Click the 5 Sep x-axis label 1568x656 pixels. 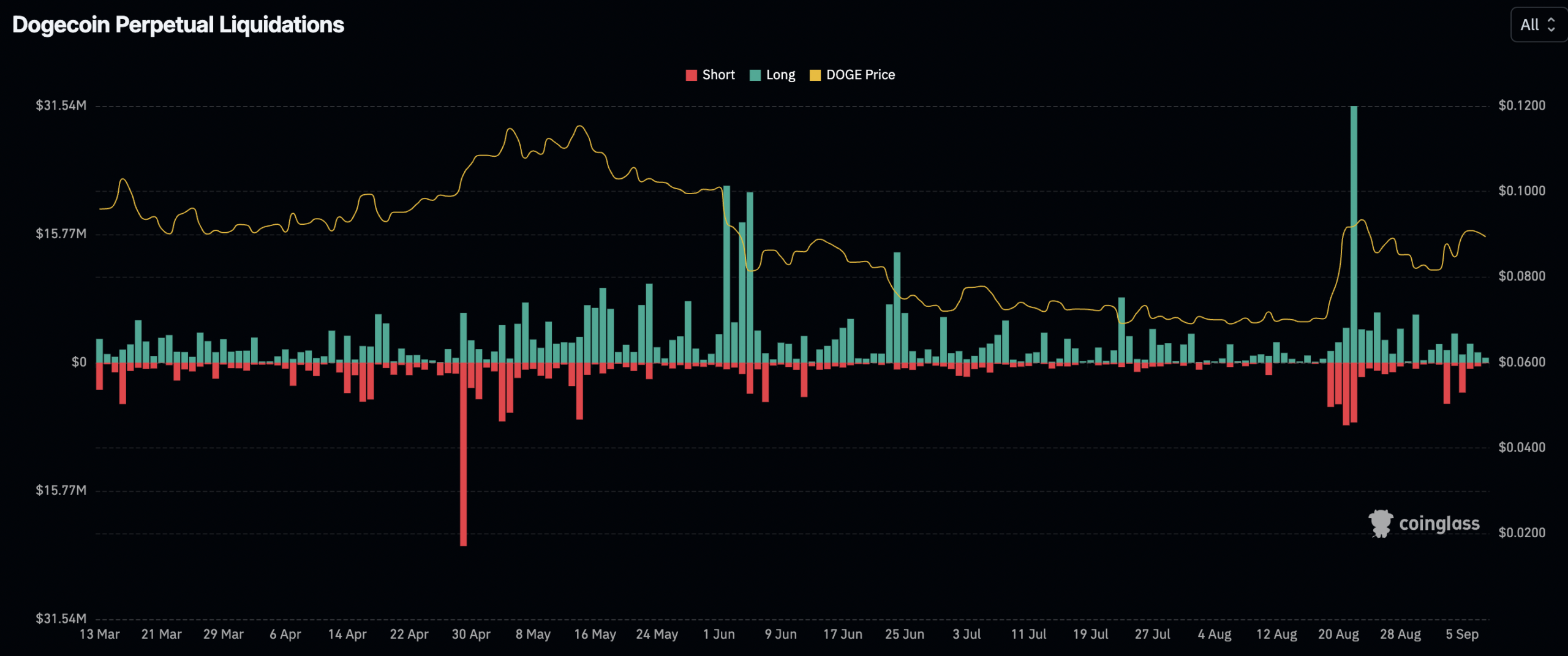1462,634
